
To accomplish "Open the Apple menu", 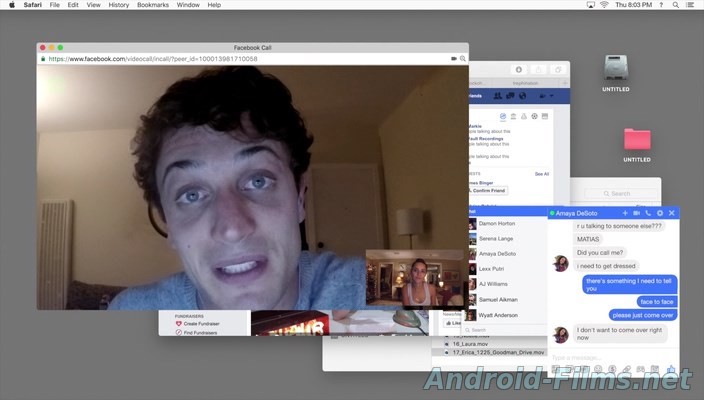I will point(12,5).
